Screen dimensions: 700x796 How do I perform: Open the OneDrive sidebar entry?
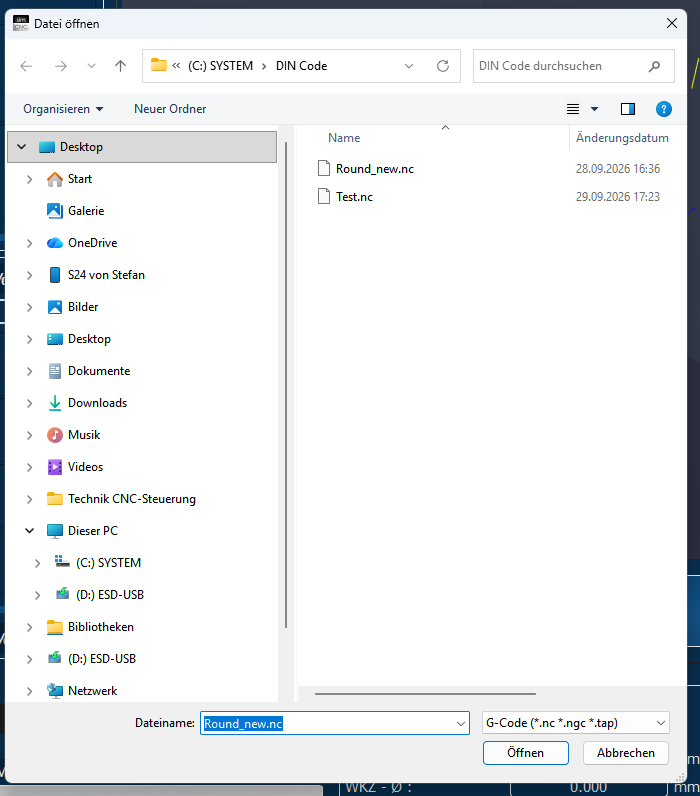[92, 243]
